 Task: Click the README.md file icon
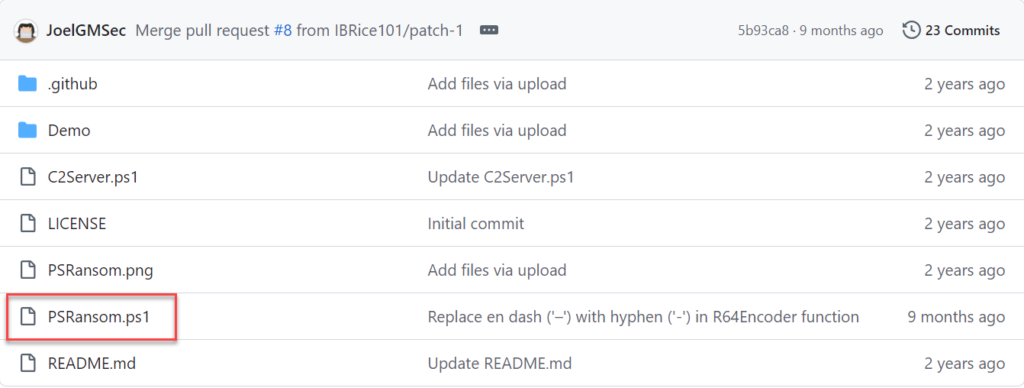27,363
